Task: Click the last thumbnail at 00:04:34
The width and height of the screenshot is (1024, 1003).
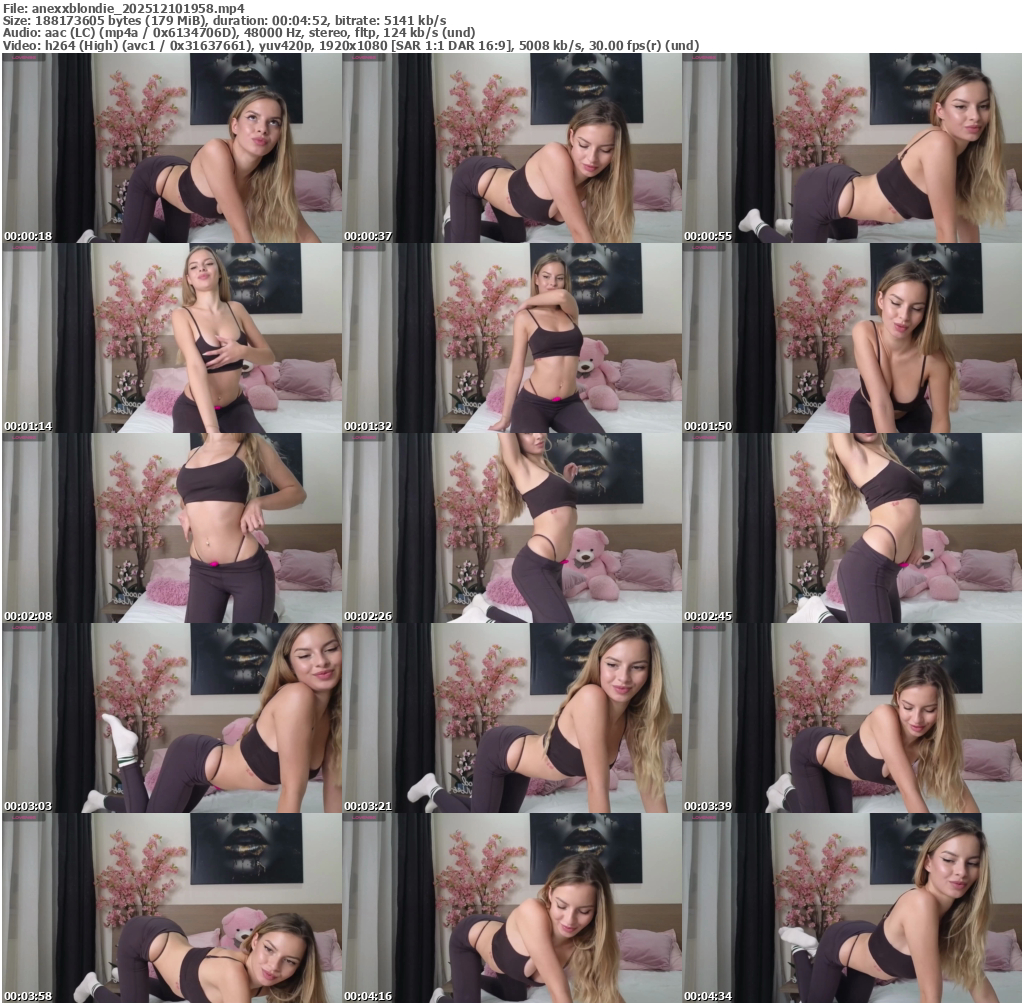Action: [852, 908]
